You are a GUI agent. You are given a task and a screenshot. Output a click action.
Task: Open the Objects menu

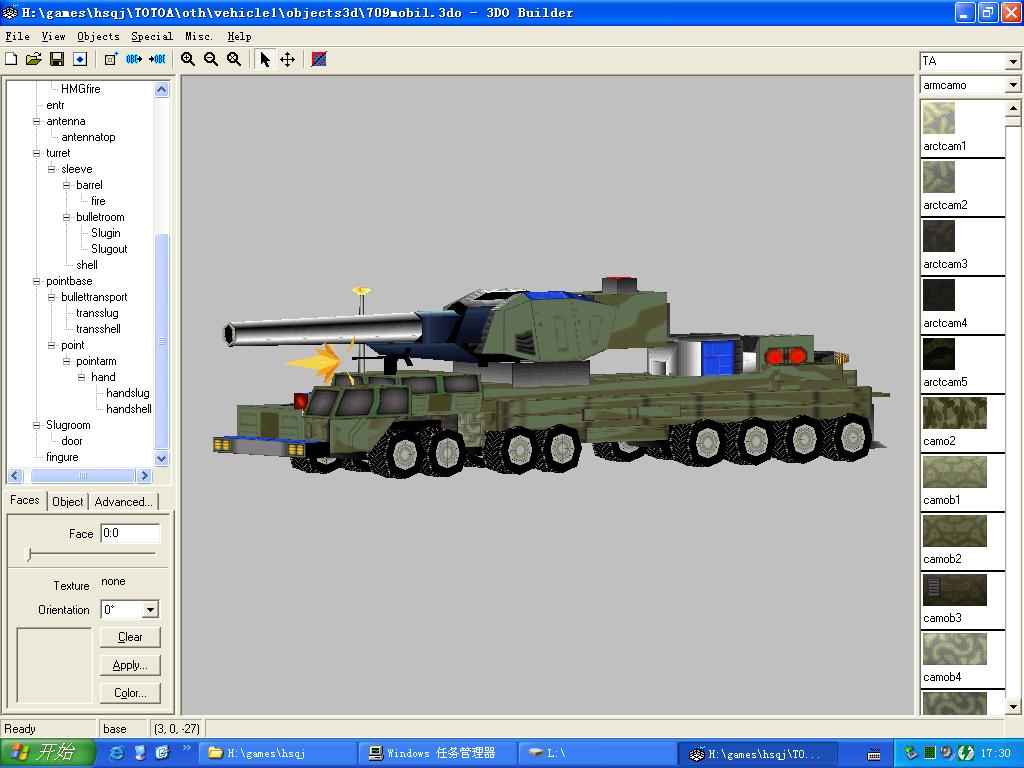click(x=98, y=36)
